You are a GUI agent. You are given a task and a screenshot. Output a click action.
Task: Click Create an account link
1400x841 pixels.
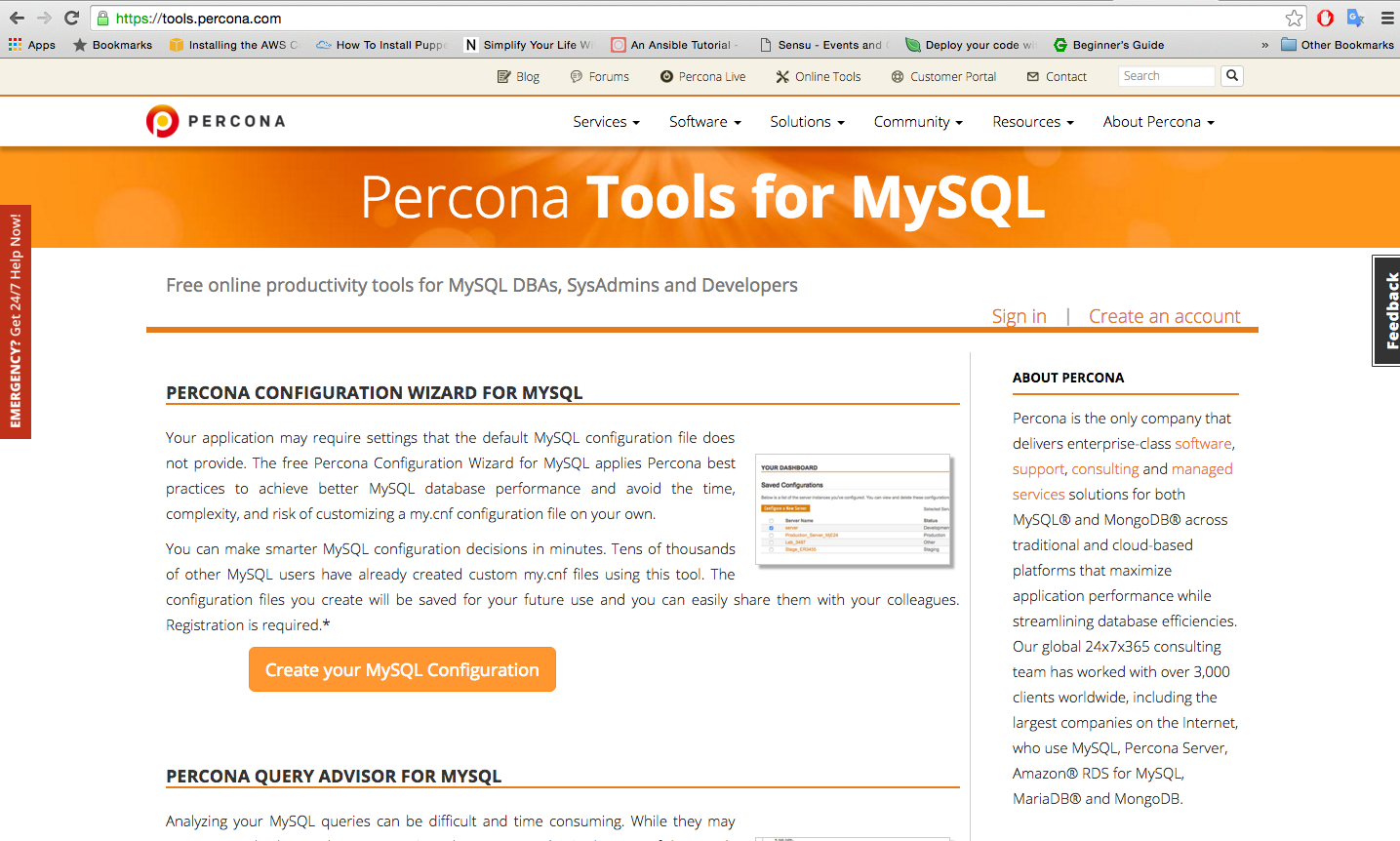(x=1164, y=316)
